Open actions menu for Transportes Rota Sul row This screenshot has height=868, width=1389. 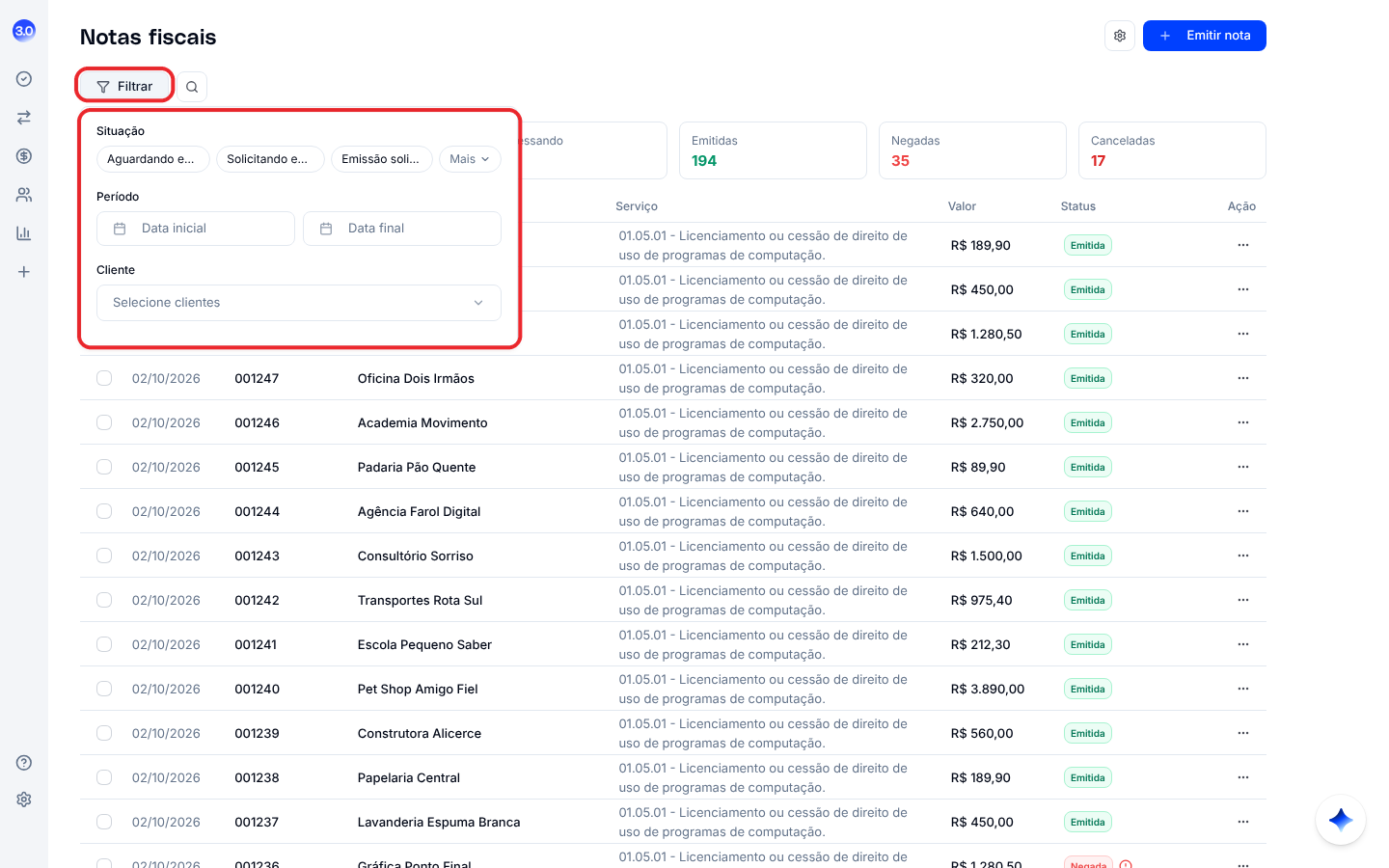pyautogui.click(x=1243, y=600)
